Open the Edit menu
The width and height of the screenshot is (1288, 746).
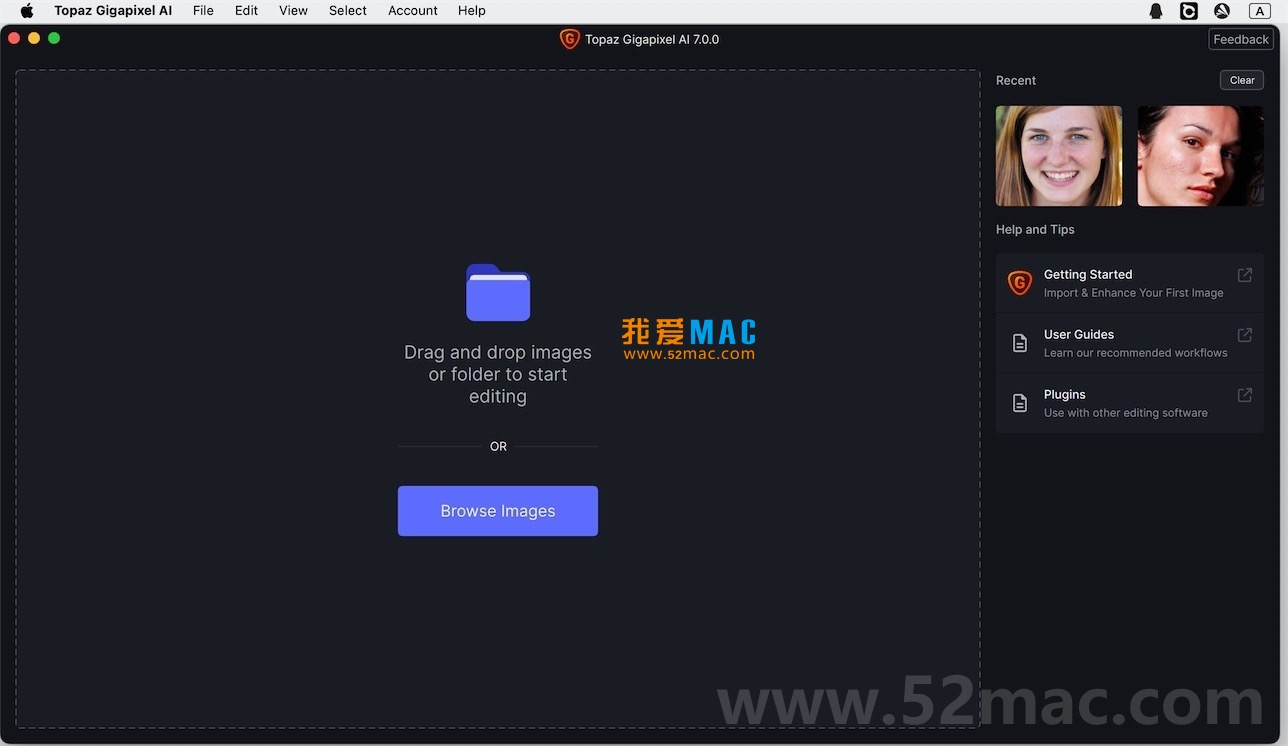pos(246,11)
